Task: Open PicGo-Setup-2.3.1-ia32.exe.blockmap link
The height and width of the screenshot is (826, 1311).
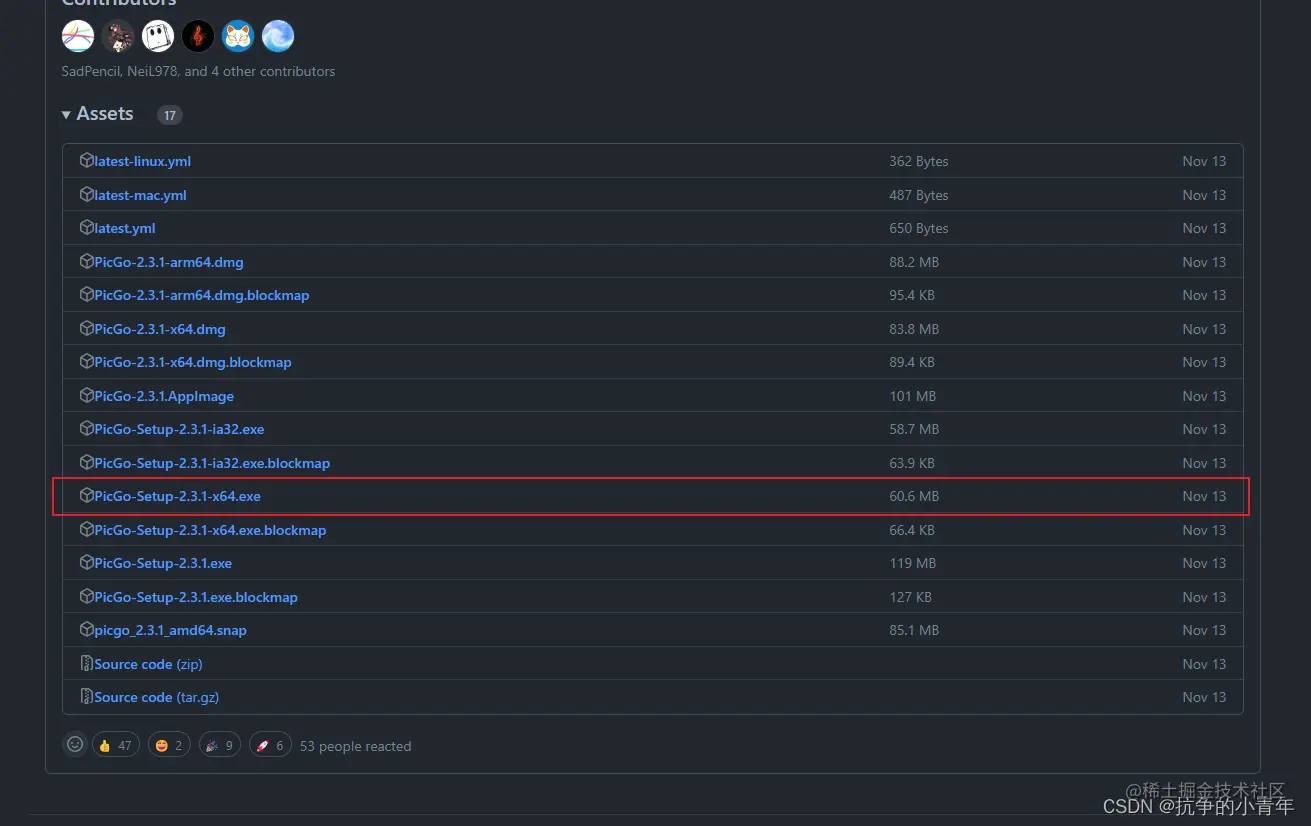Action: [212, 463]
